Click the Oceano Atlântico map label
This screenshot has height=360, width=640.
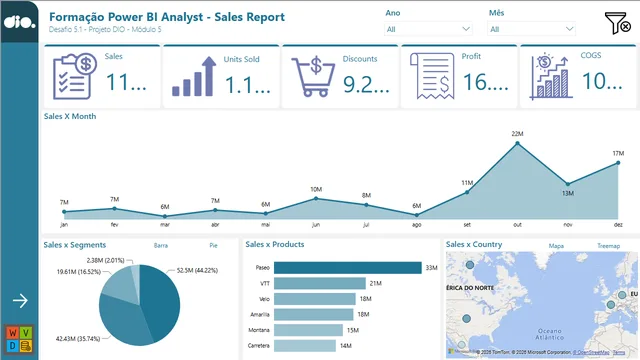549,334
